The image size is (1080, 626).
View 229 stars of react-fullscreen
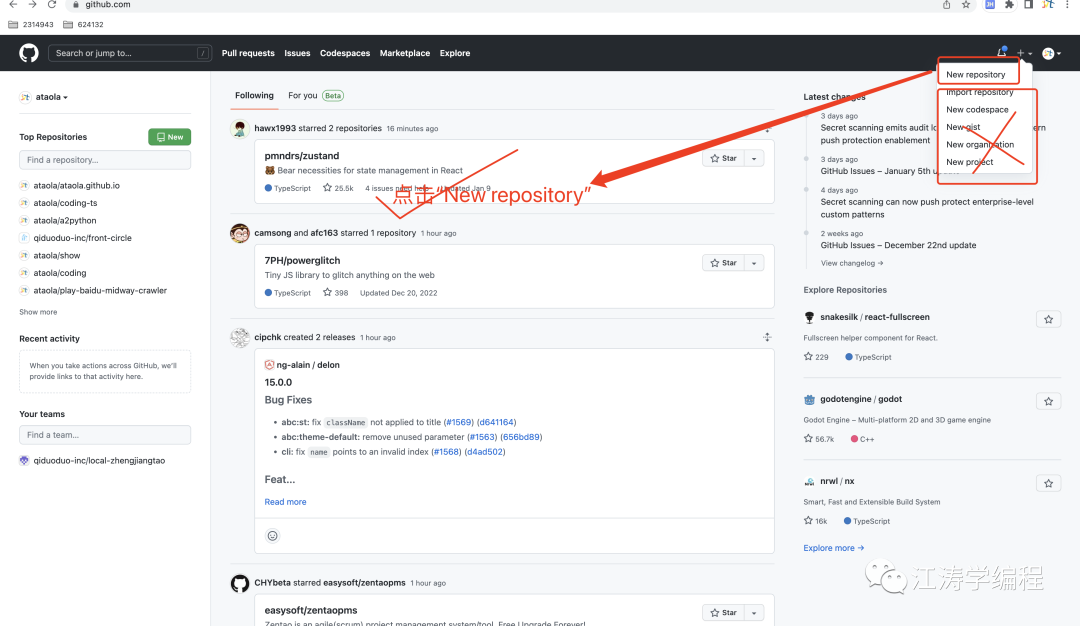pos(816,357)
